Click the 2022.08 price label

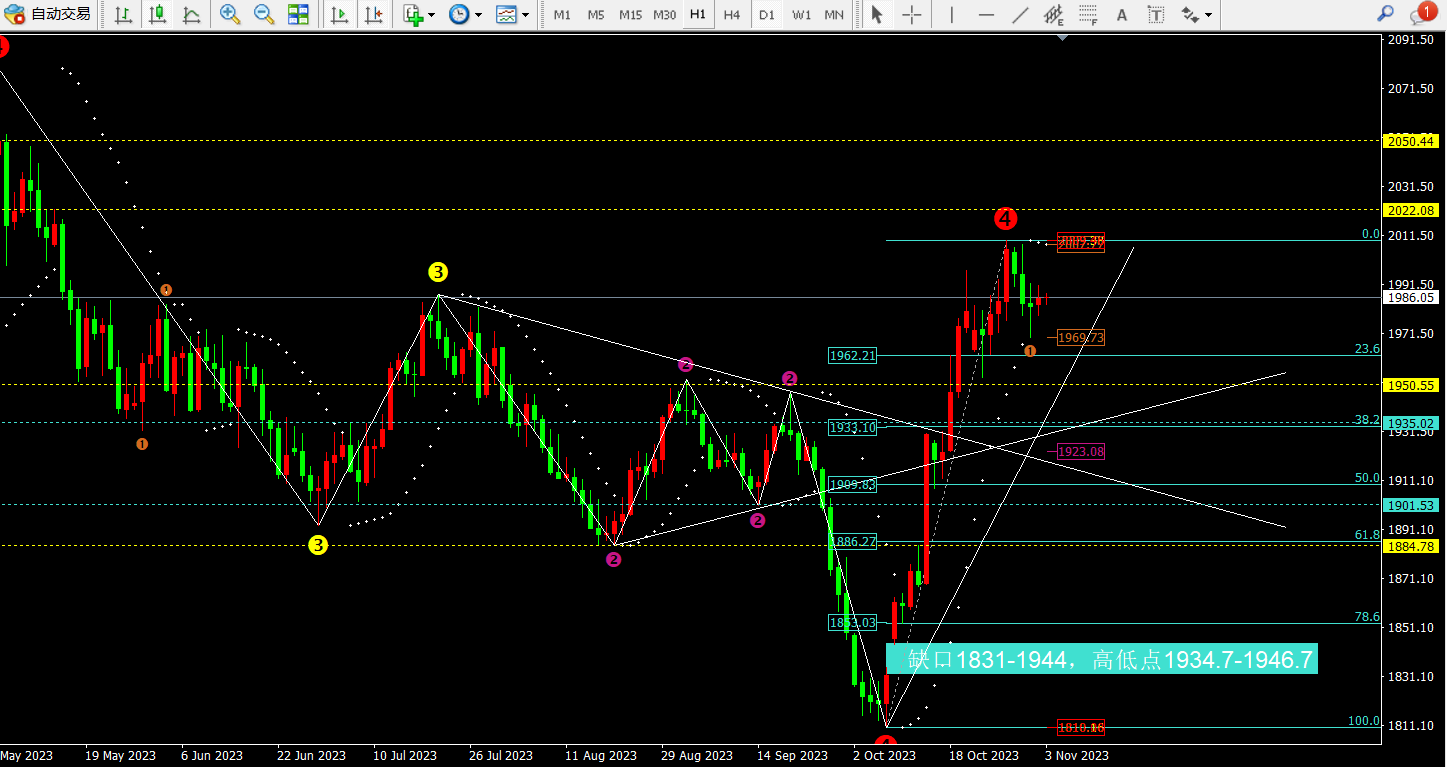coord(1411,210)
